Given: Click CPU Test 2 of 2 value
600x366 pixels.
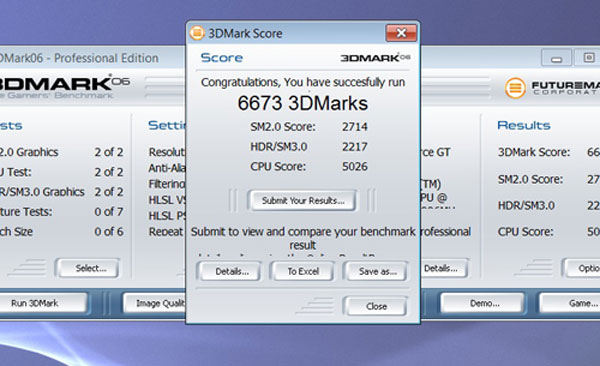Looking at the screenshot, I should click(x=109, y=172).
